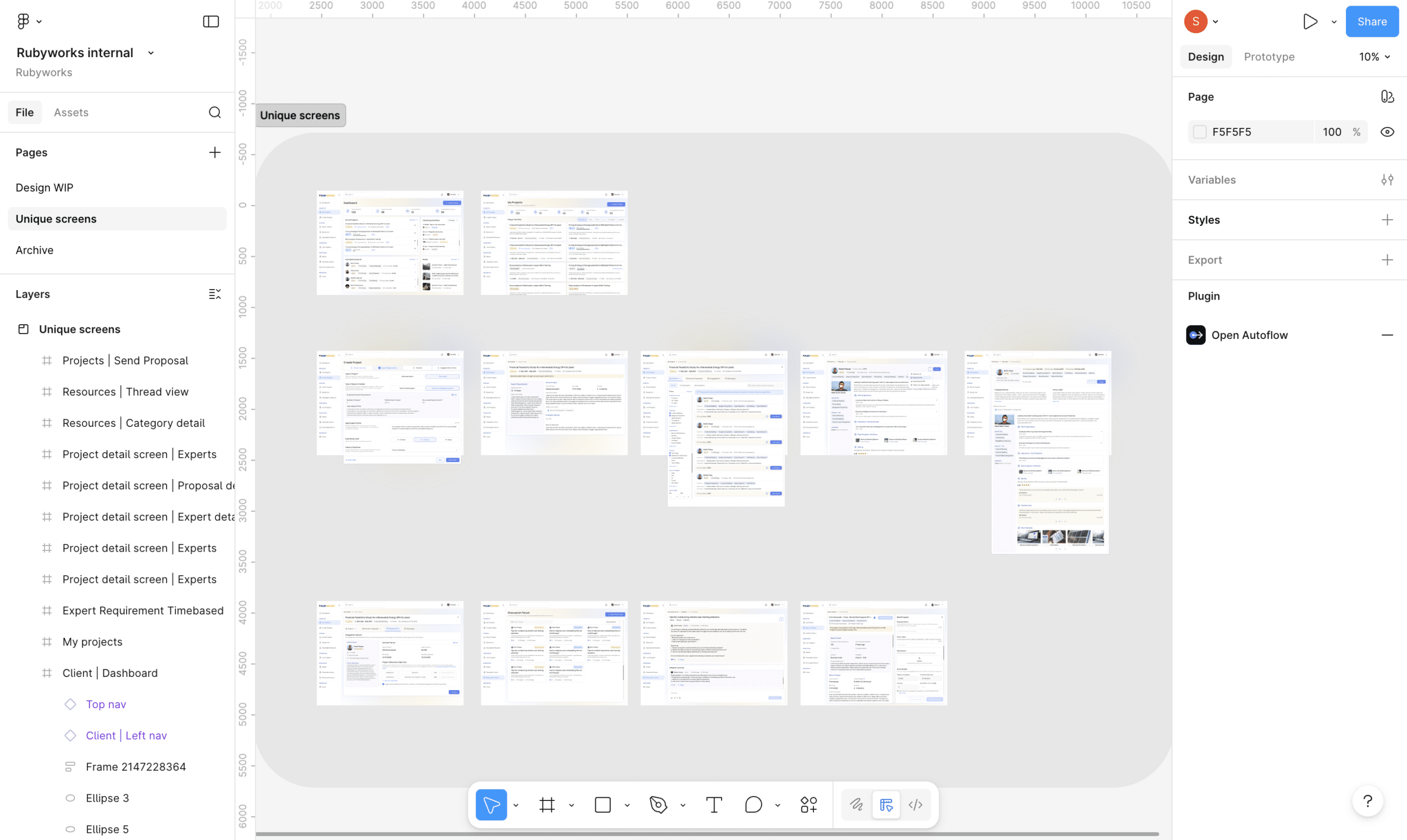Select the Unique screens section label on canvas

tap(300, 115)
